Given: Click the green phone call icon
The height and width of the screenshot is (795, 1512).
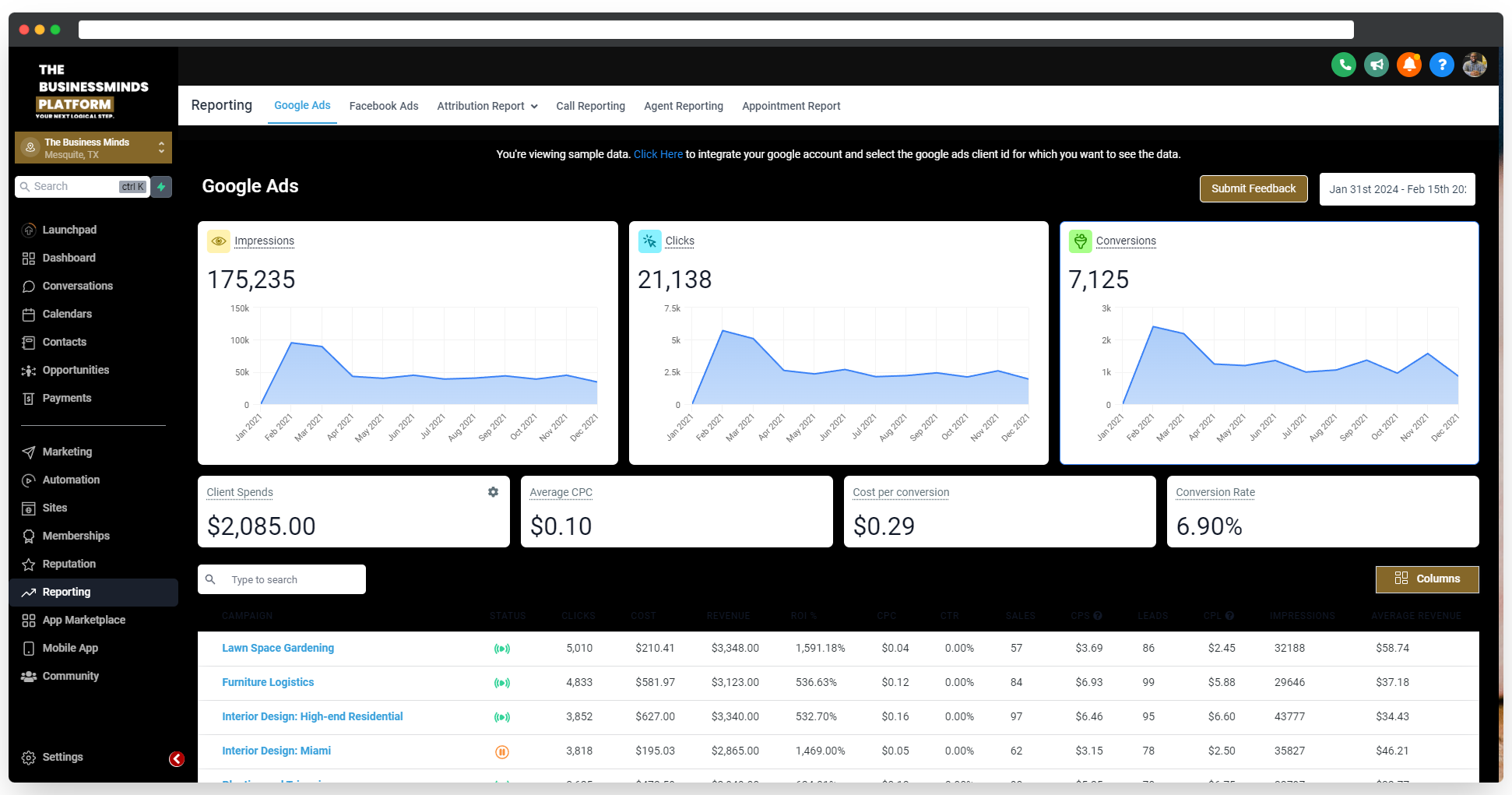Looking at the screenshot, I should click(1343, 65).
